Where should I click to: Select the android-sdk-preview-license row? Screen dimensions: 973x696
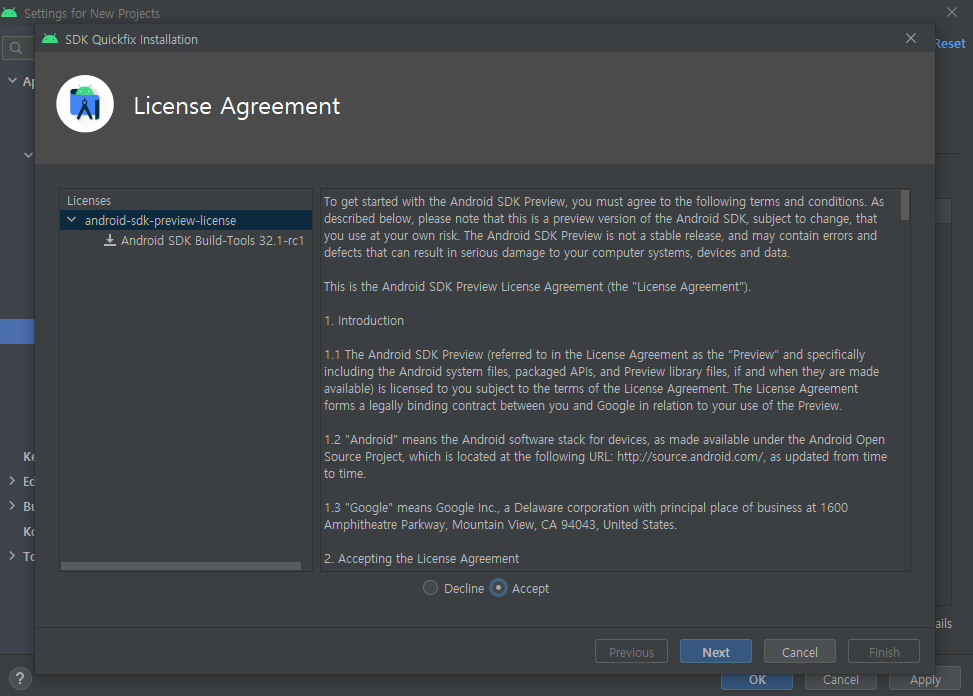[x=186, y=220]
